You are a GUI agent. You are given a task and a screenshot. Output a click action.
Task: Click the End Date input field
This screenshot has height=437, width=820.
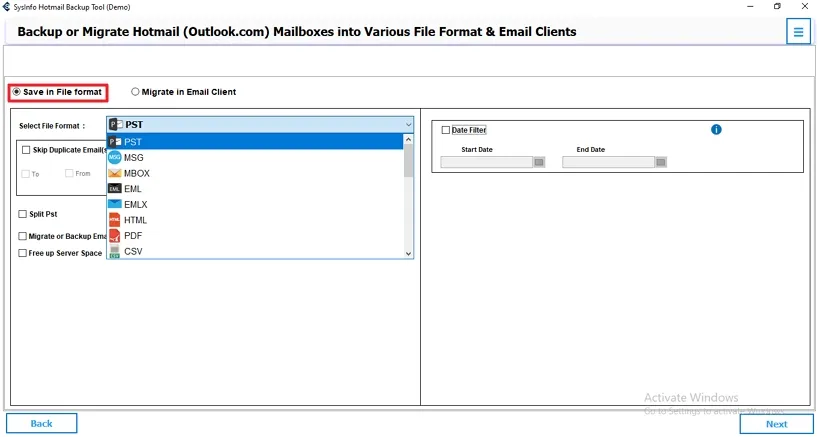click(x=608, y=162)
